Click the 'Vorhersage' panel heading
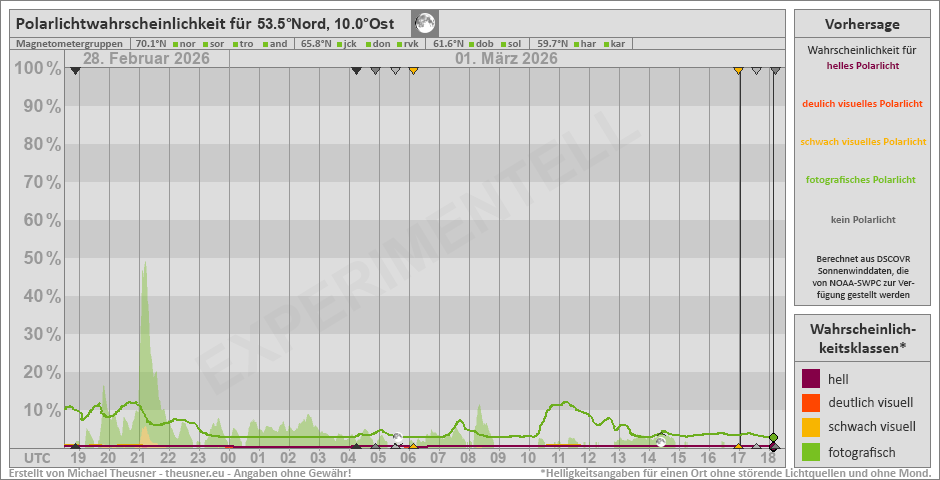Image resolution: width=940 pixels, height=480 pixels. pos(862,24)
